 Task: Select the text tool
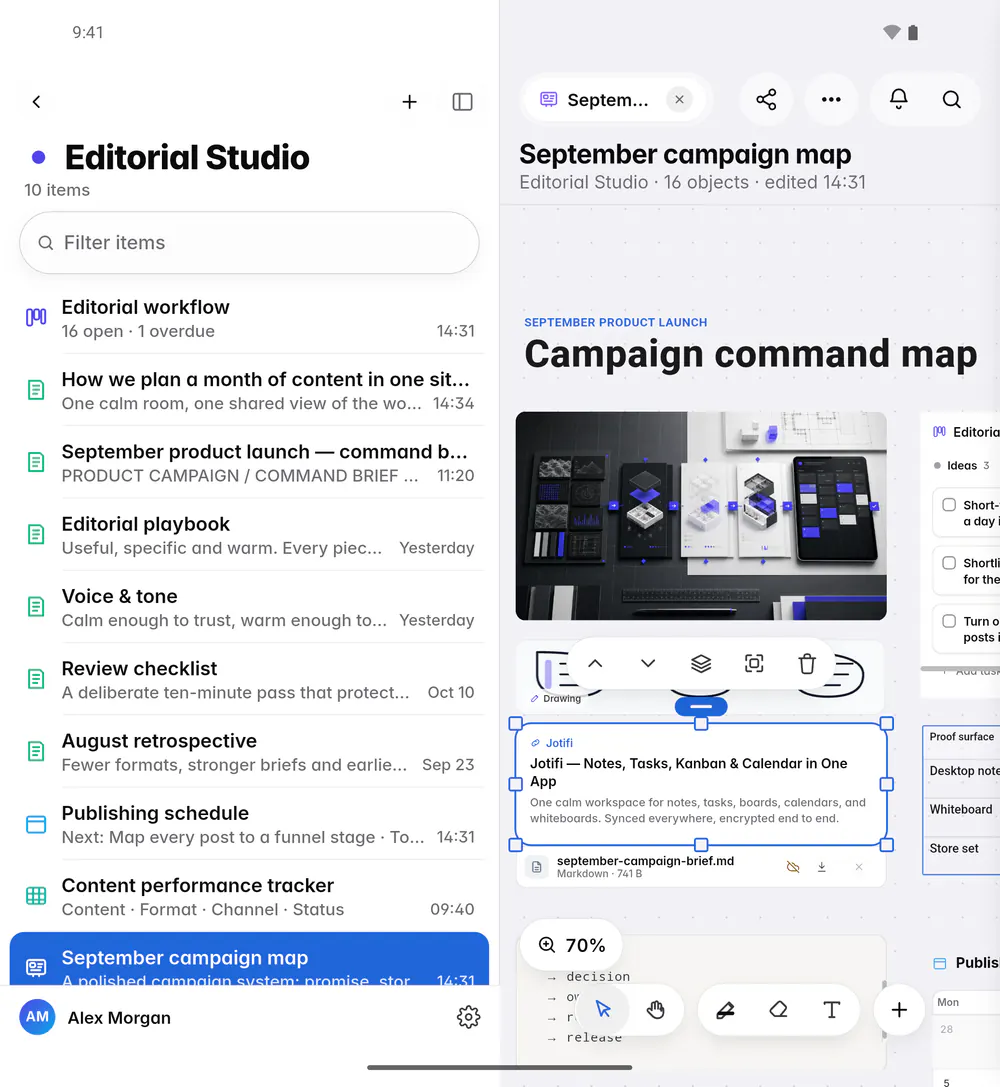pos(832,1009)
